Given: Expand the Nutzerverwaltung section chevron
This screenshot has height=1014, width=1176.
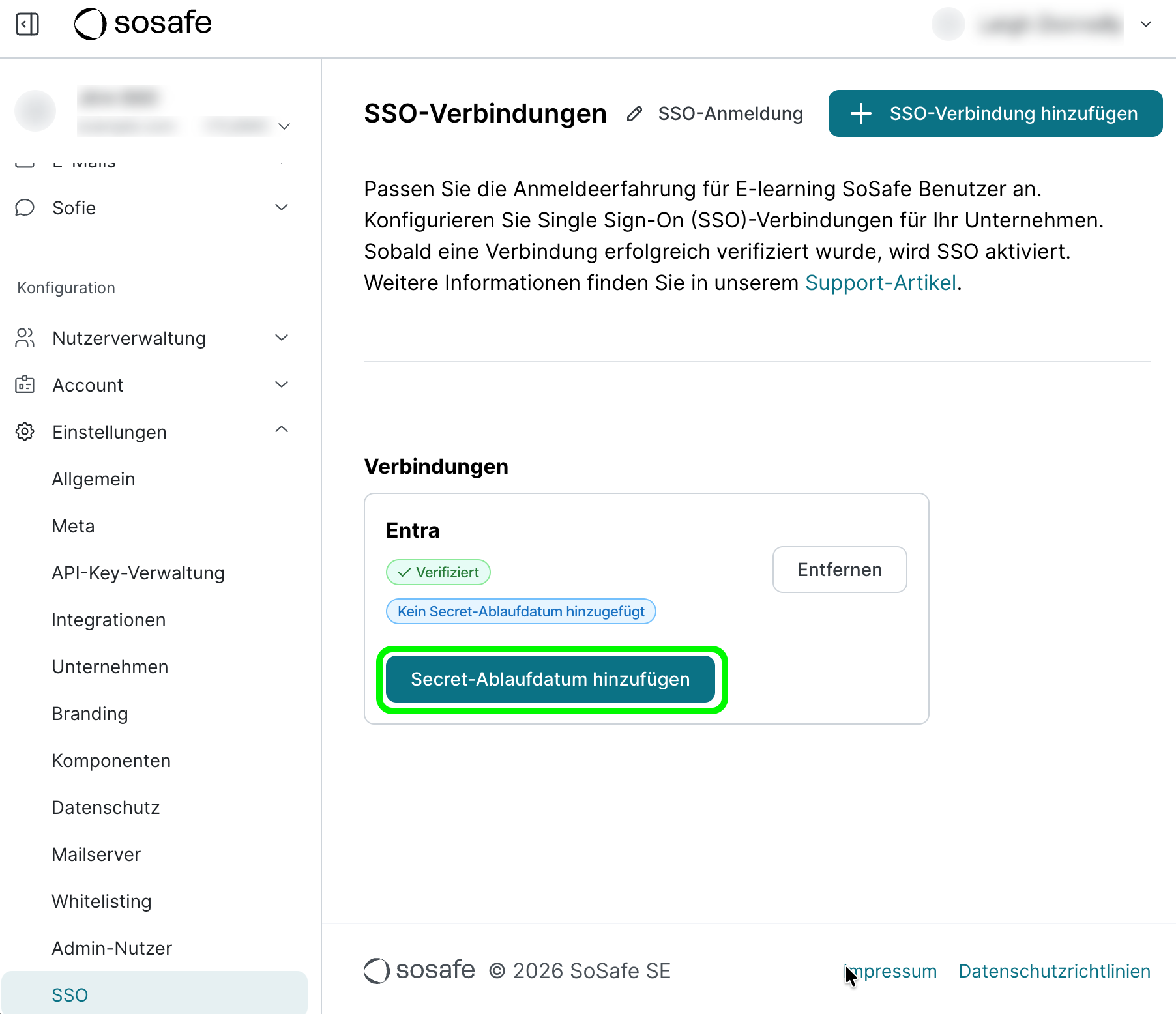Looking at the screenshot, I should 282,338.
